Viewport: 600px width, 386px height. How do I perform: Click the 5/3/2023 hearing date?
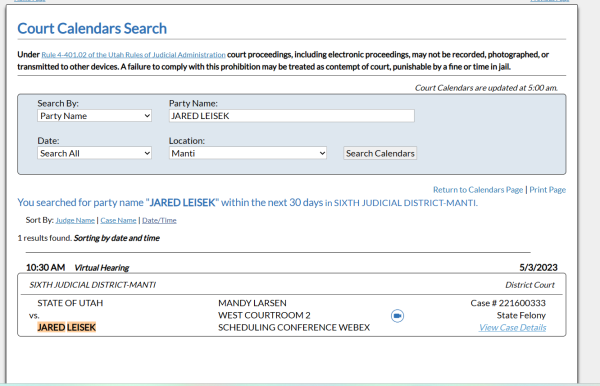pos(538,267)
